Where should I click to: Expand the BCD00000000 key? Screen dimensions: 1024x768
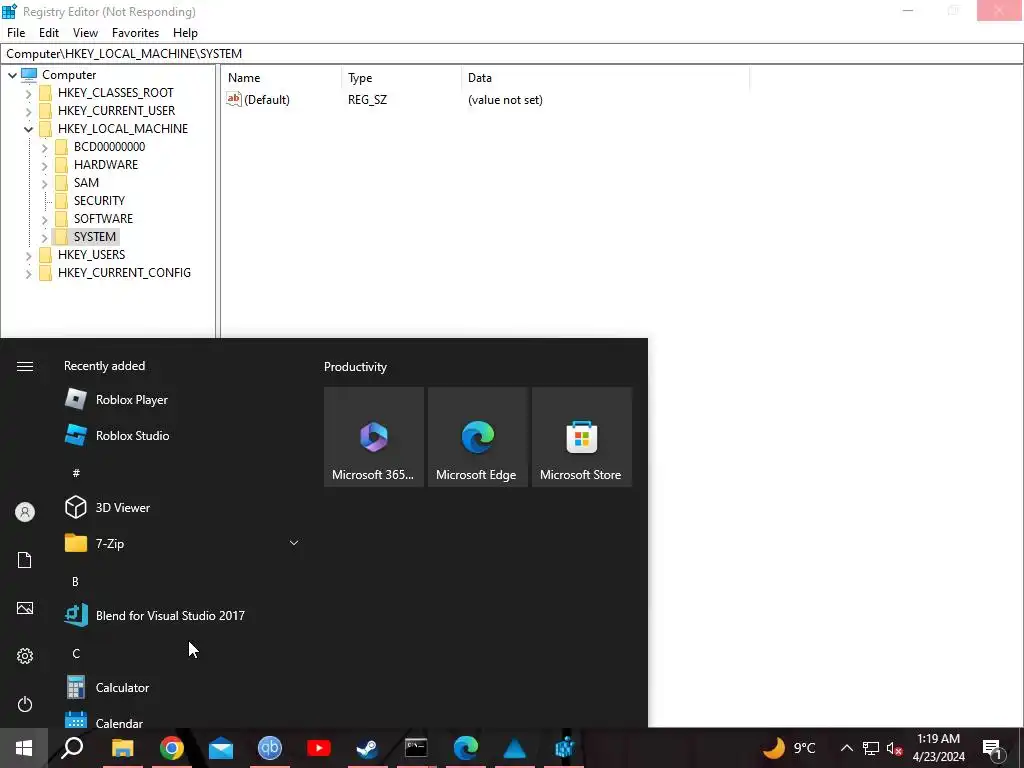[x=44, y=148]
